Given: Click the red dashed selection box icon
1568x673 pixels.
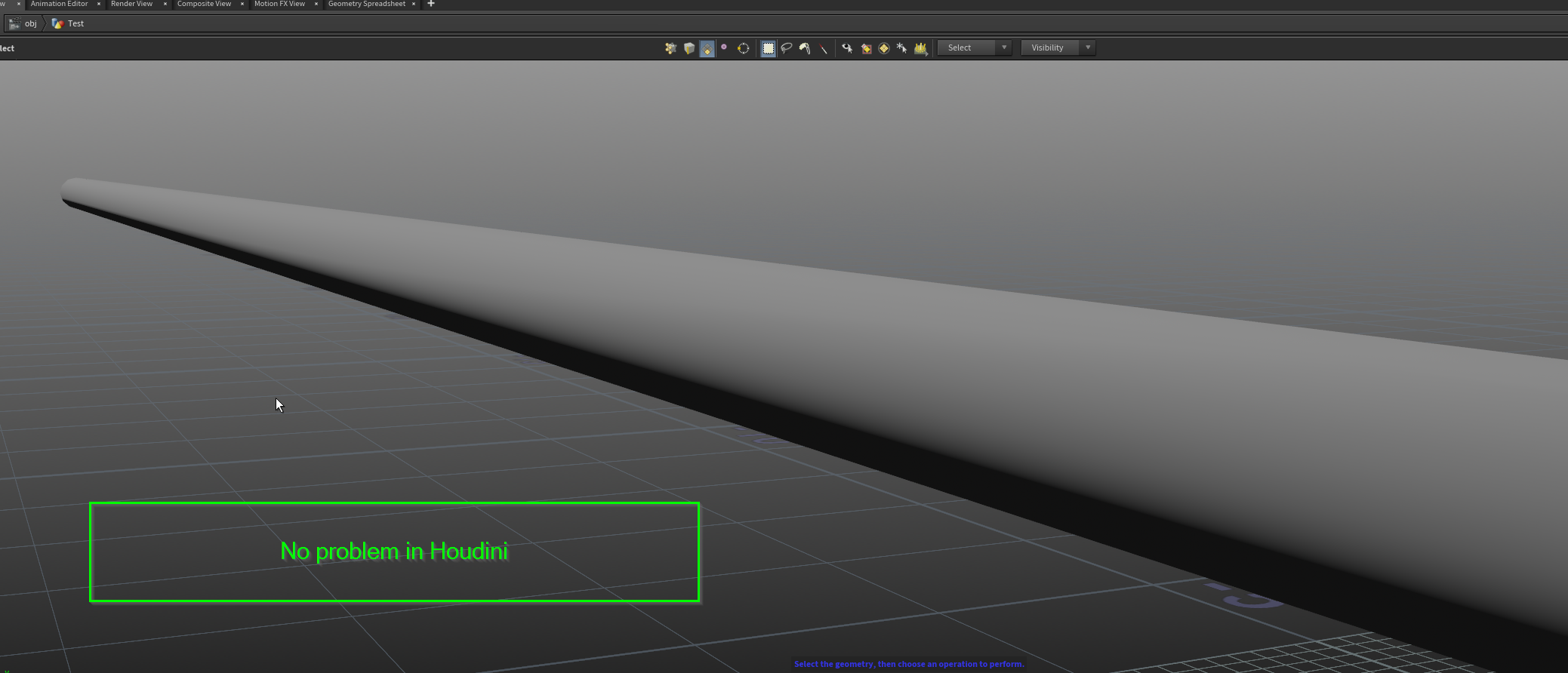Looking at the screenshot, I should tap(866, 48).
